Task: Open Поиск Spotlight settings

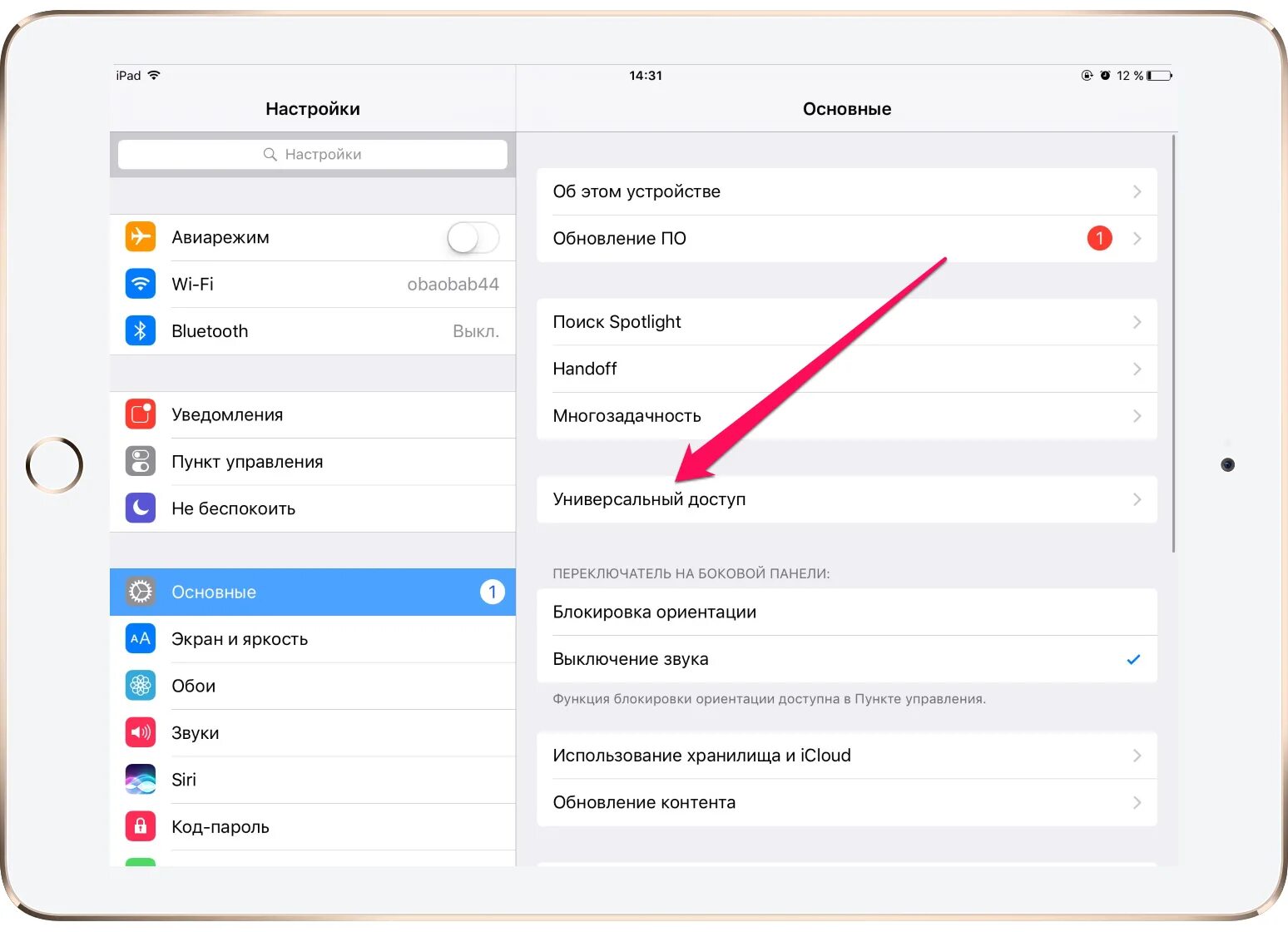Action: 847,322
